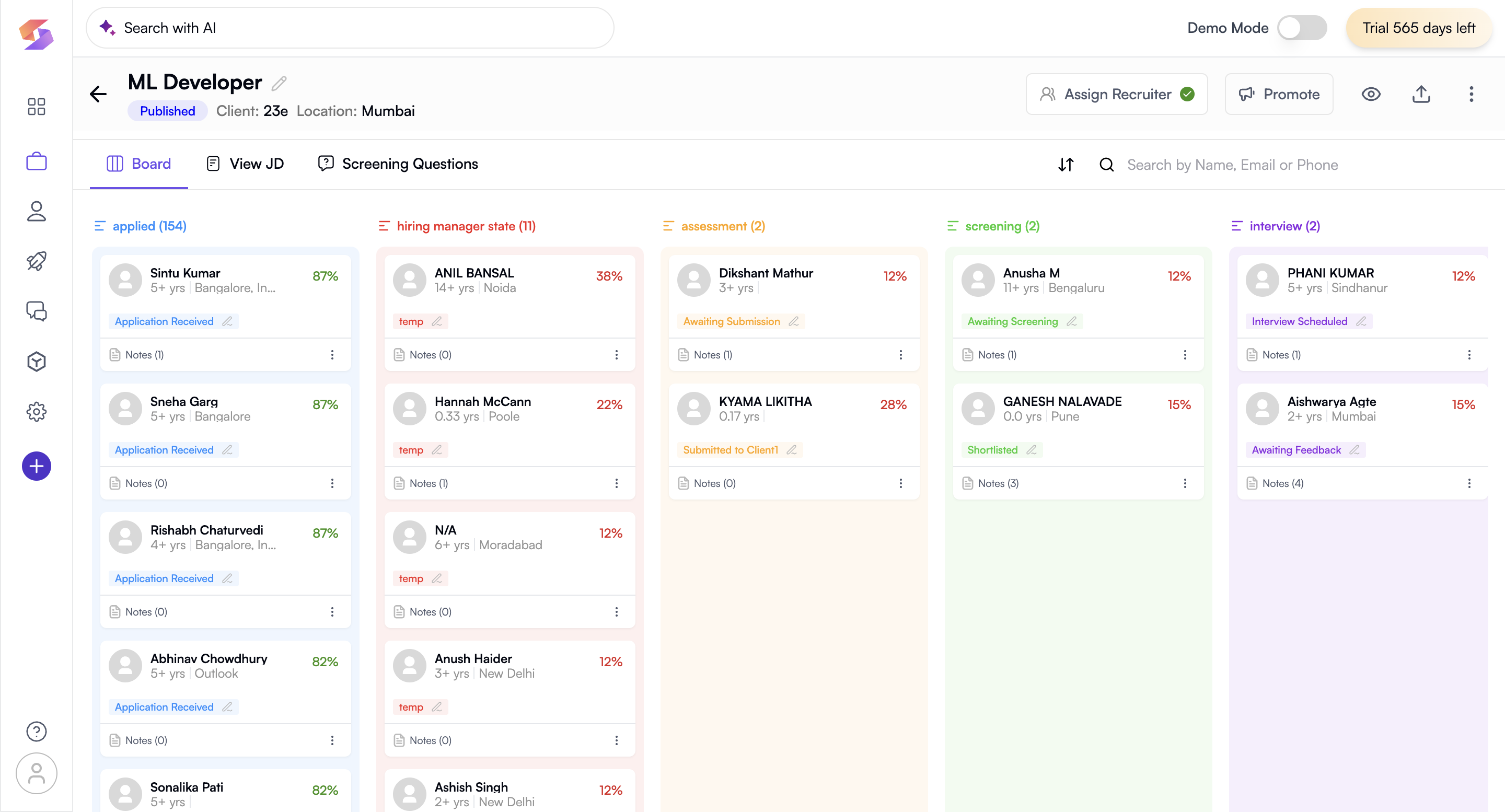Edit KYAMA LIKITHA's Submitted to Client1 status
The width and height of the screenshot is (1505, 812).
[x=792, y=450]
